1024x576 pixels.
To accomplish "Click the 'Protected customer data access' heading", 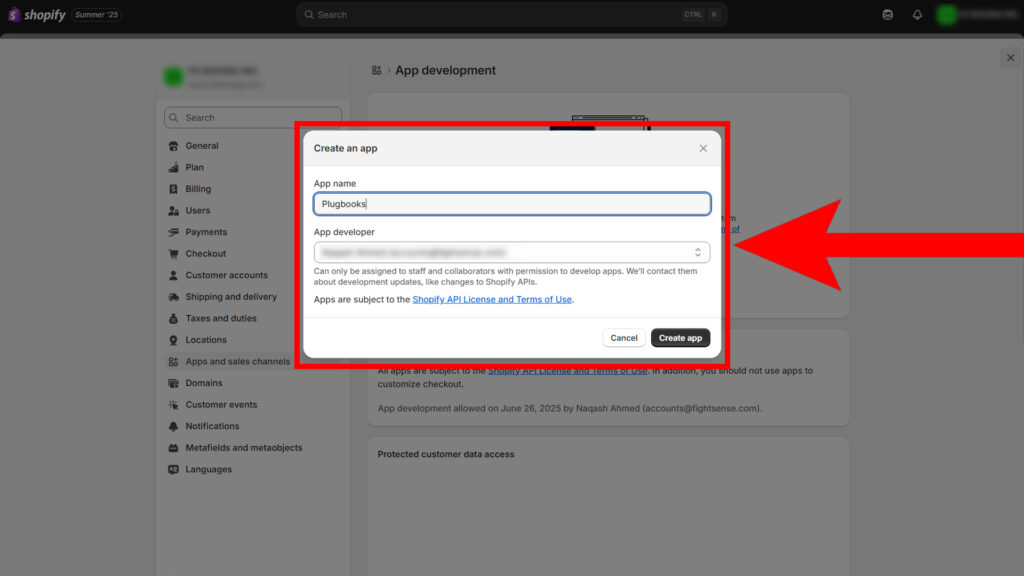I will coord(446,454).
